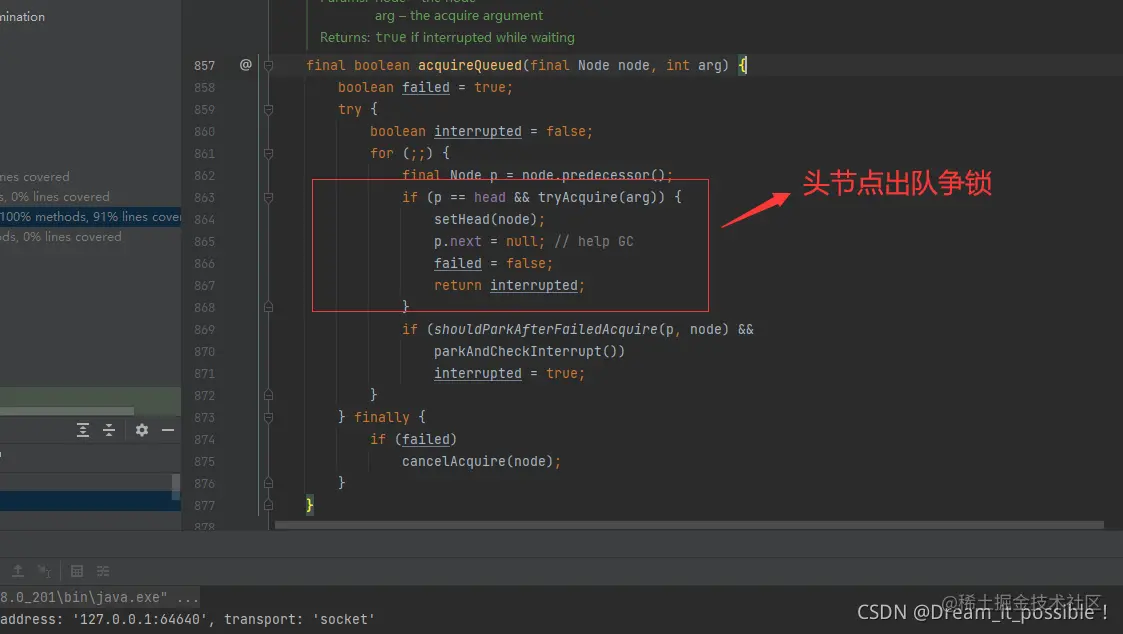Collapse the acquireQueued method fold at line 857
This screenshot has width=1123, height=634.
tap(269, 65)
